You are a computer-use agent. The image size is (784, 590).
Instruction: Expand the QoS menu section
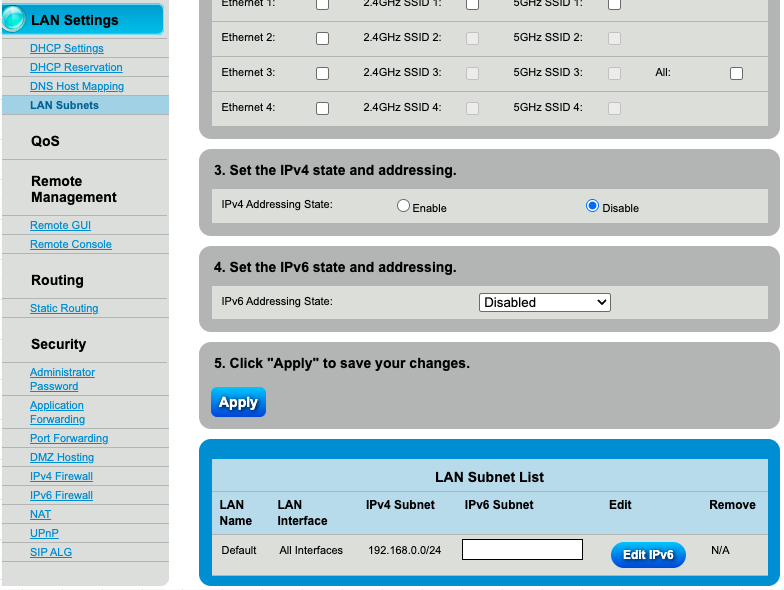[x=45, y=141]
